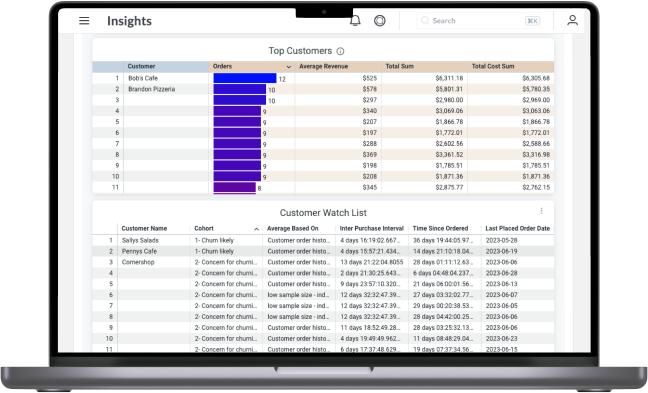Viewport: 648px width, 393px height.
Task: Toggle sort arrow on Orders column
Action: point(289,67)
